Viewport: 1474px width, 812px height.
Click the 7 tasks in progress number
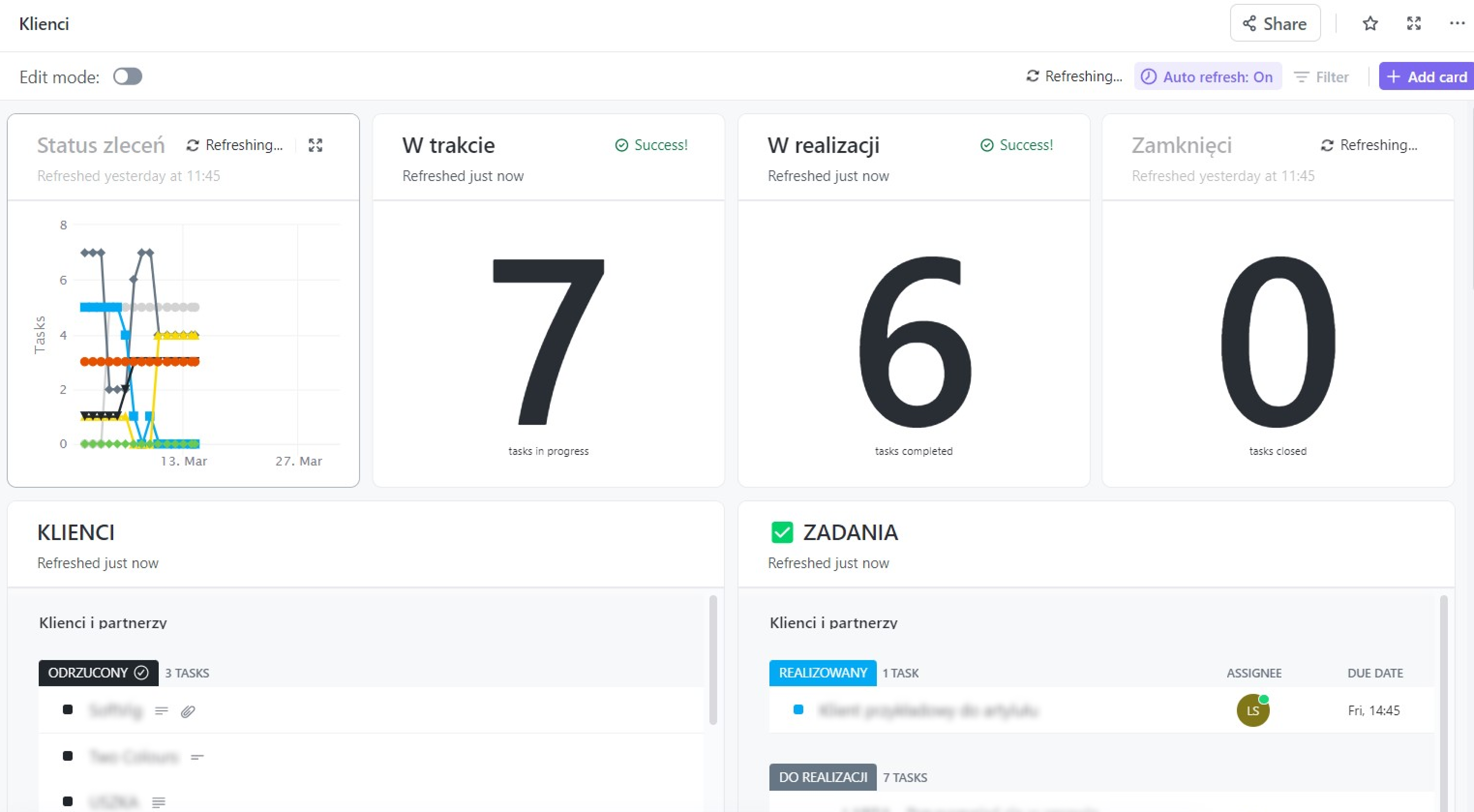click(548, 342)
